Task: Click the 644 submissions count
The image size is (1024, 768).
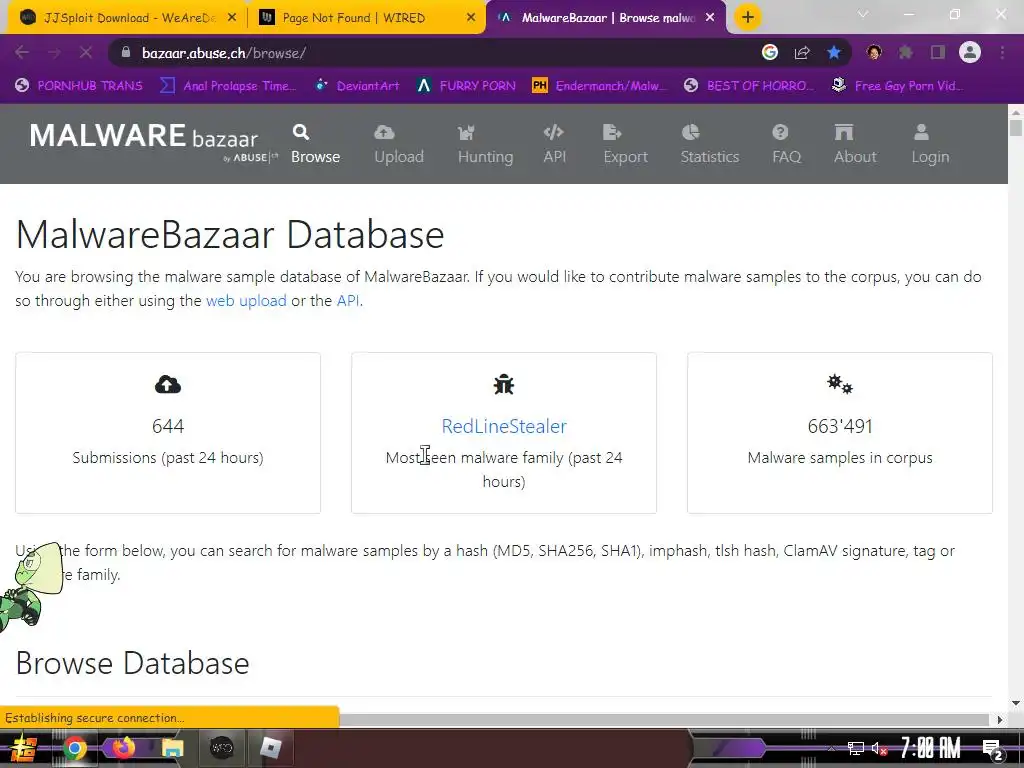Action: click(168, 426)
